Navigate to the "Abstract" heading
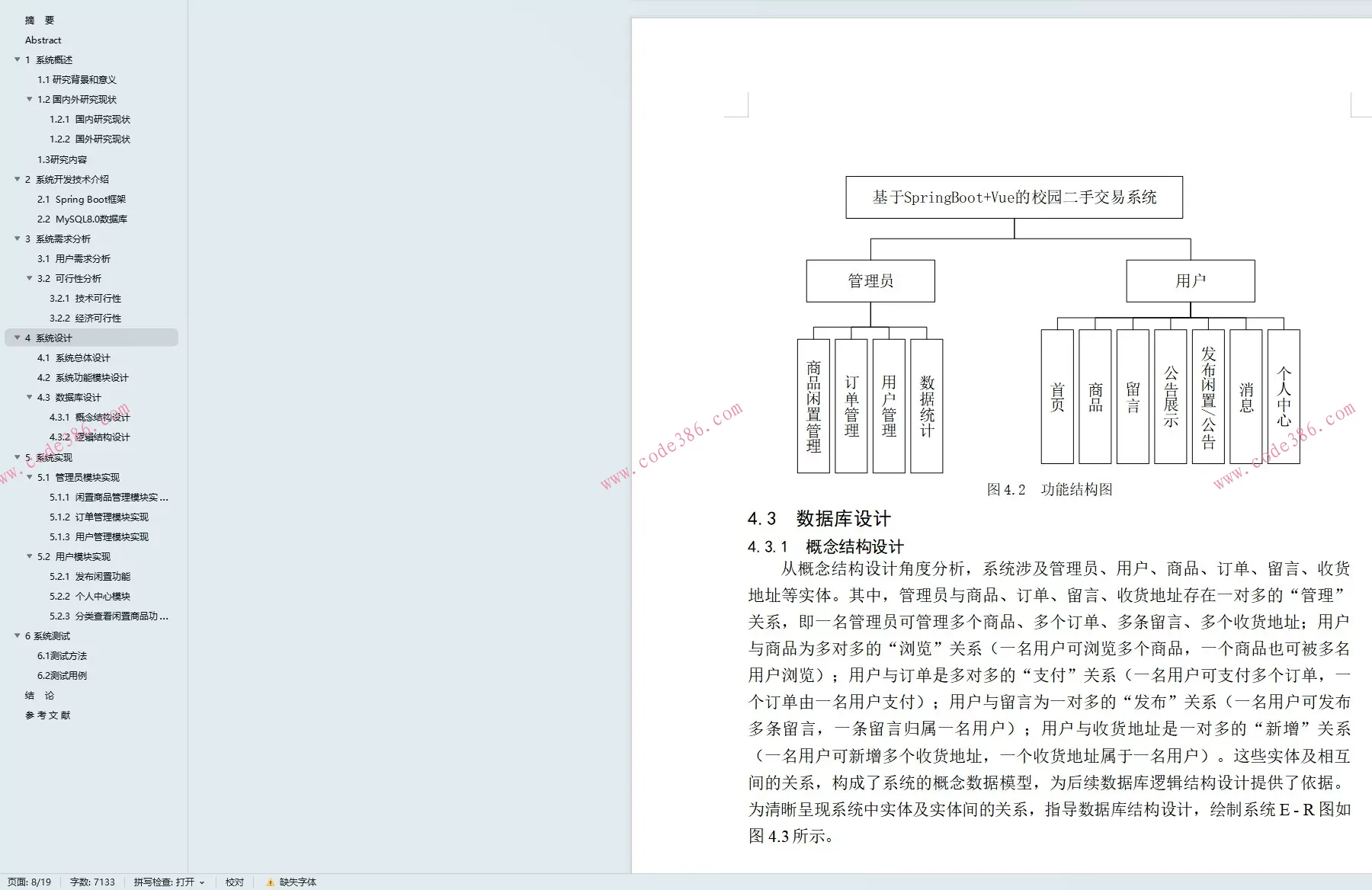This screenshot has width=1372, height=890. point(43,40)
